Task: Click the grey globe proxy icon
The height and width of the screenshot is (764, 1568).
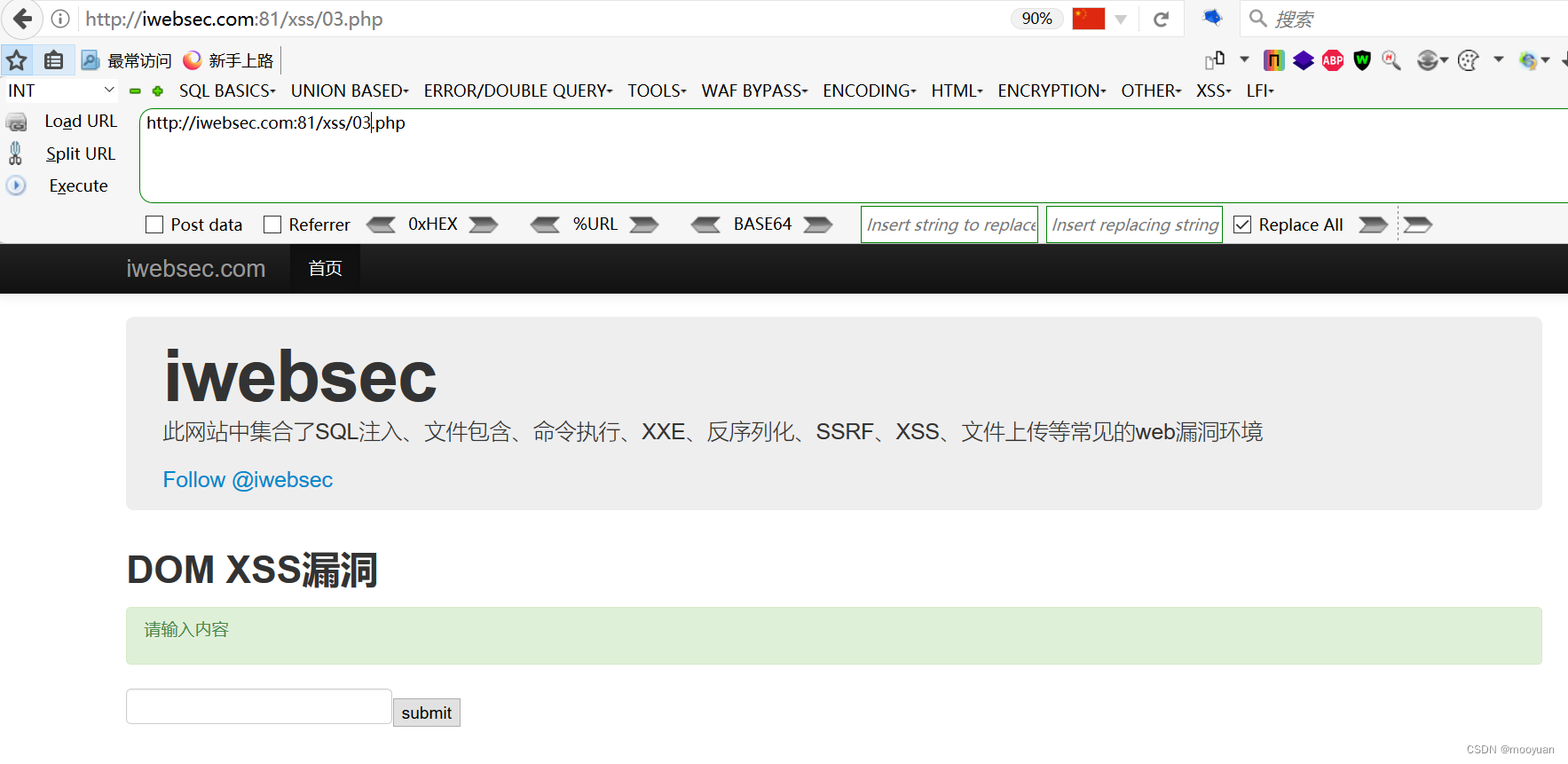Action: (1427, 60)
